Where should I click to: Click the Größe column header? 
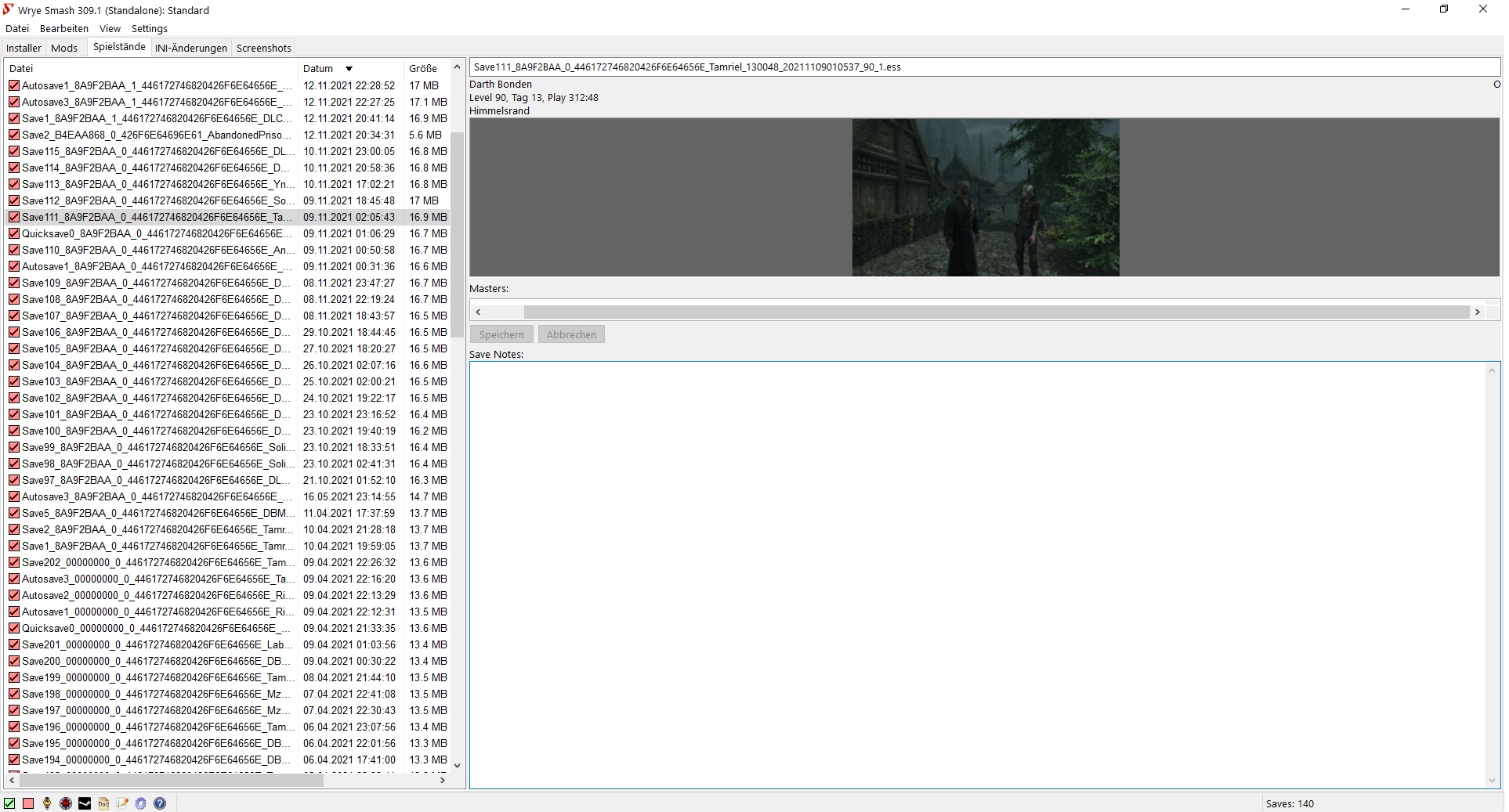click(x=423, y=69)
